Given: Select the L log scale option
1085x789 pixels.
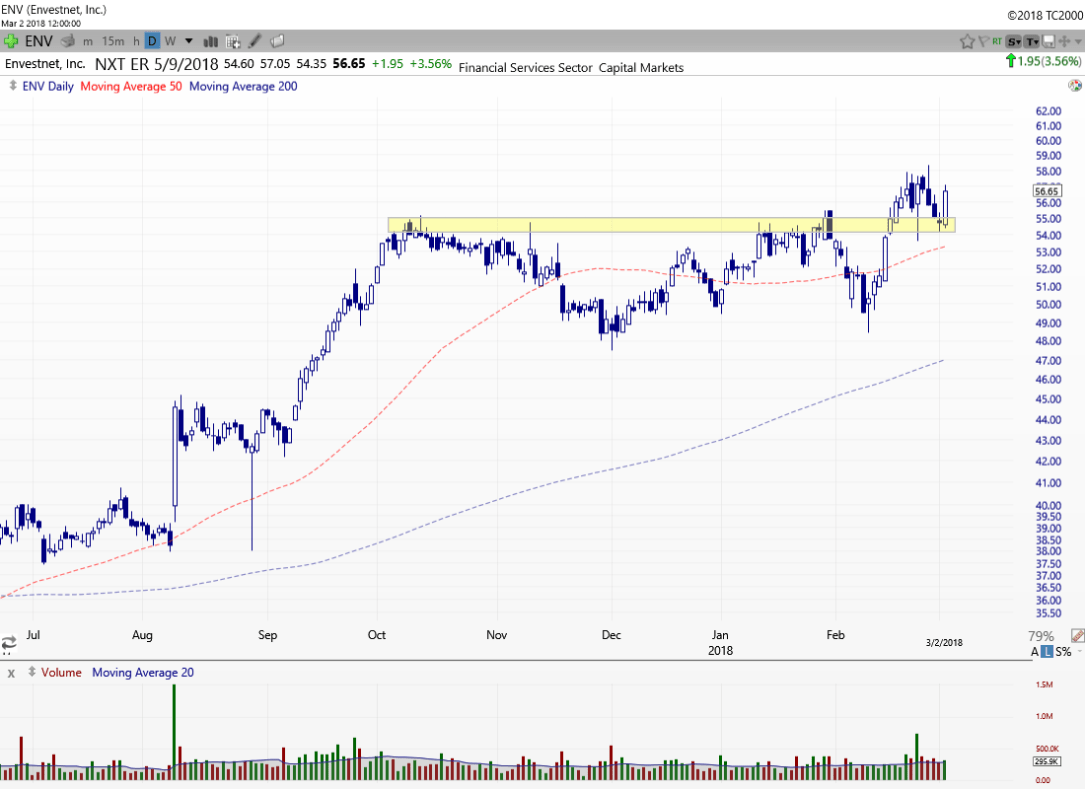Looking at the screenshot, I should pyautogui.click(x=1046, y=652).
